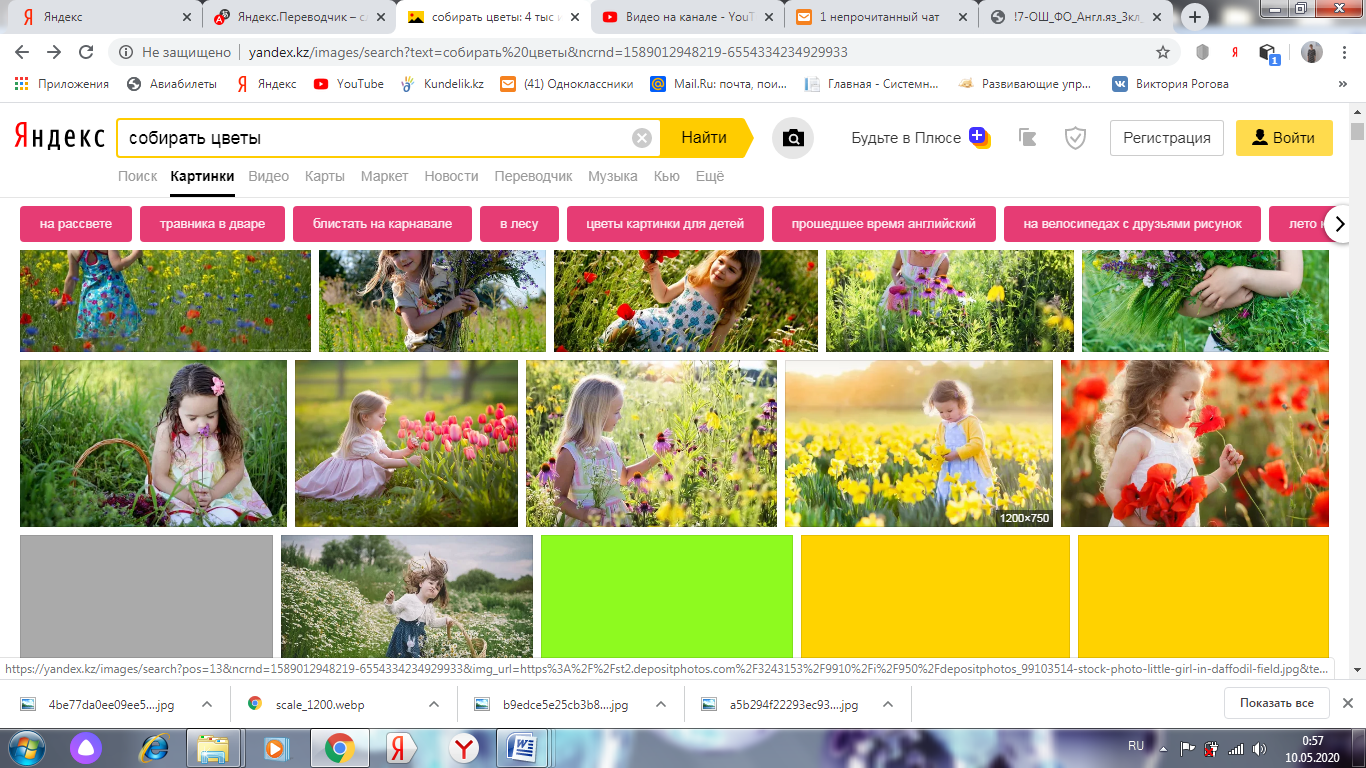This screenshot has height=768, width=1366.
Task: Open the 'Kundelik.kz' bookmark
Action: pyautogui.click(x=441, y=84)
